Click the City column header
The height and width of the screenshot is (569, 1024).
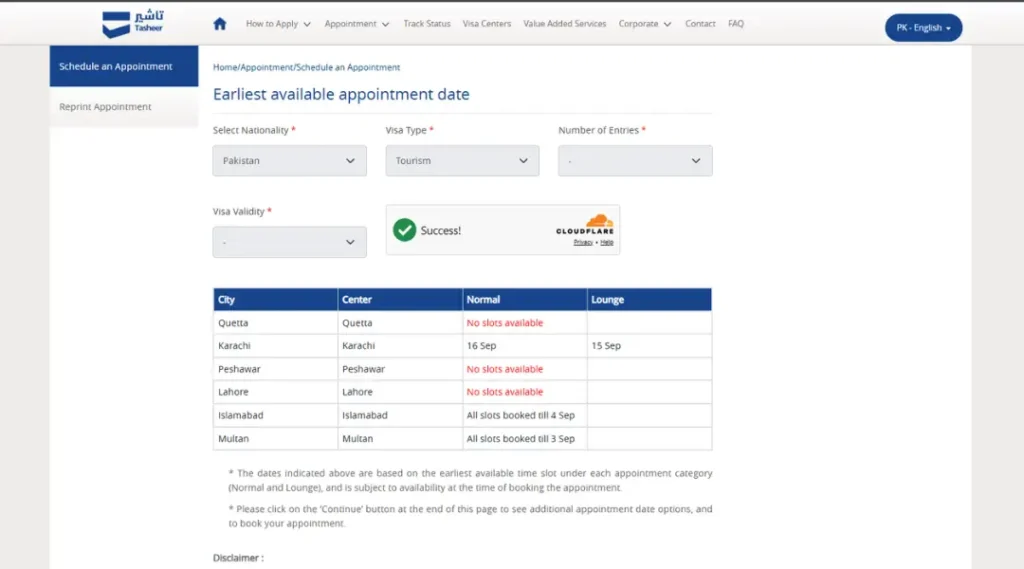pos(276,299)
